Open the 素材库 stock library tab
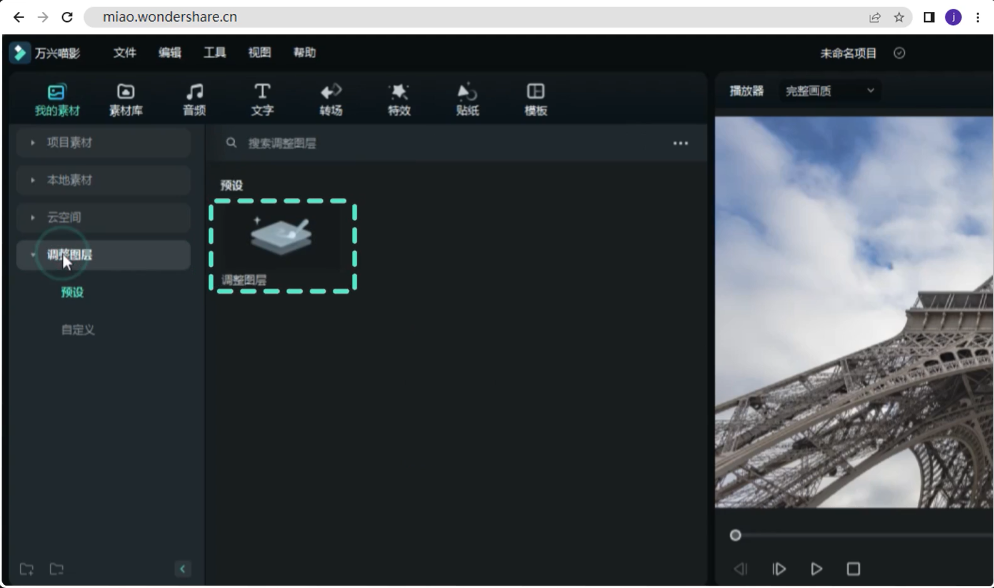The image size is (994, 588). (x=126, y=100)
